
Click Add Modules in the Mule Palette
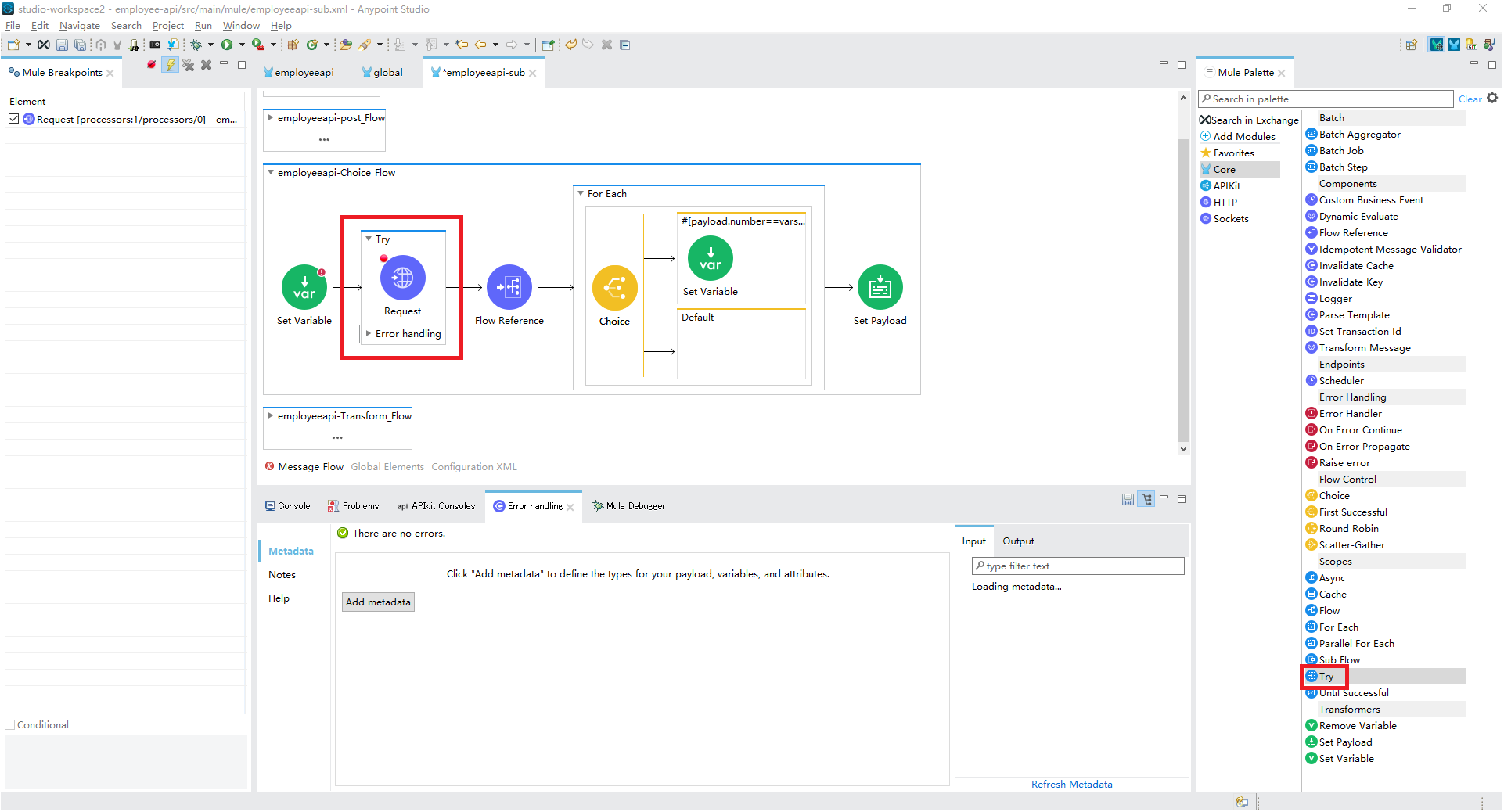[x=1239, y=137]
